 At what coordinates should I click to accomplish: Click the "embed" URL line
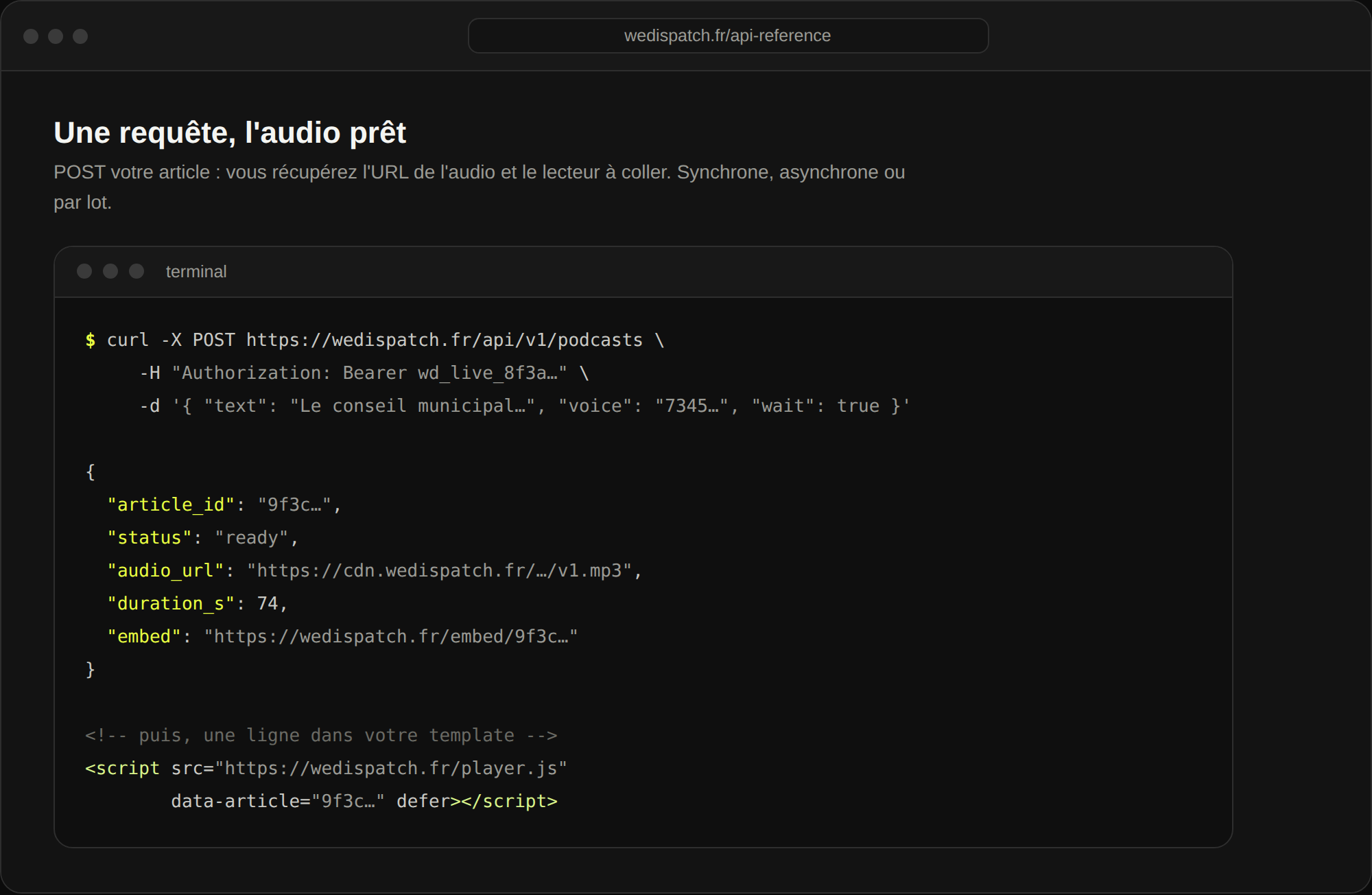(342, 637)
